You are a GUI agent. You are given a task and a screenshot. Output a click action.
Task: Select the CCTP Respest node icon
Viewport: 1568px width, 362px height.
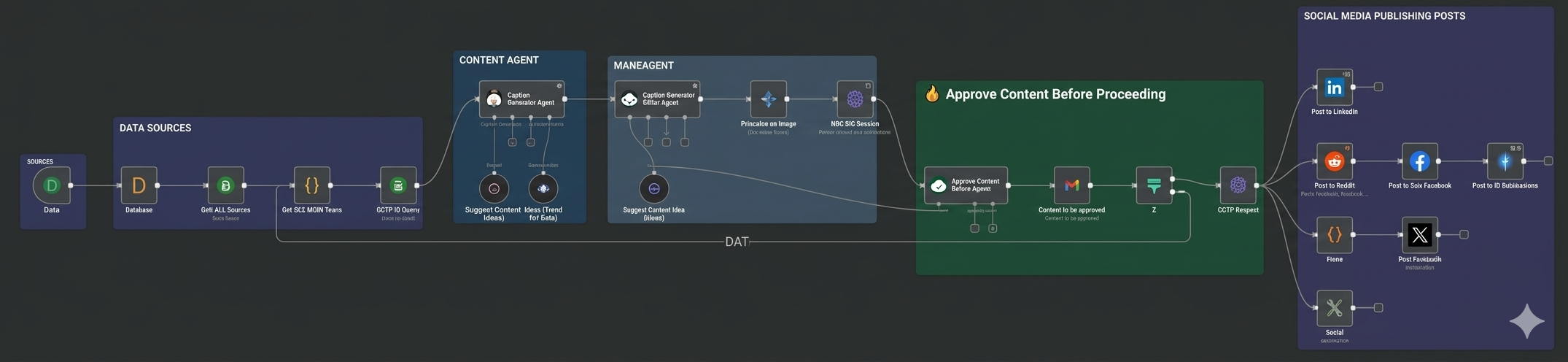[1238, 185]
